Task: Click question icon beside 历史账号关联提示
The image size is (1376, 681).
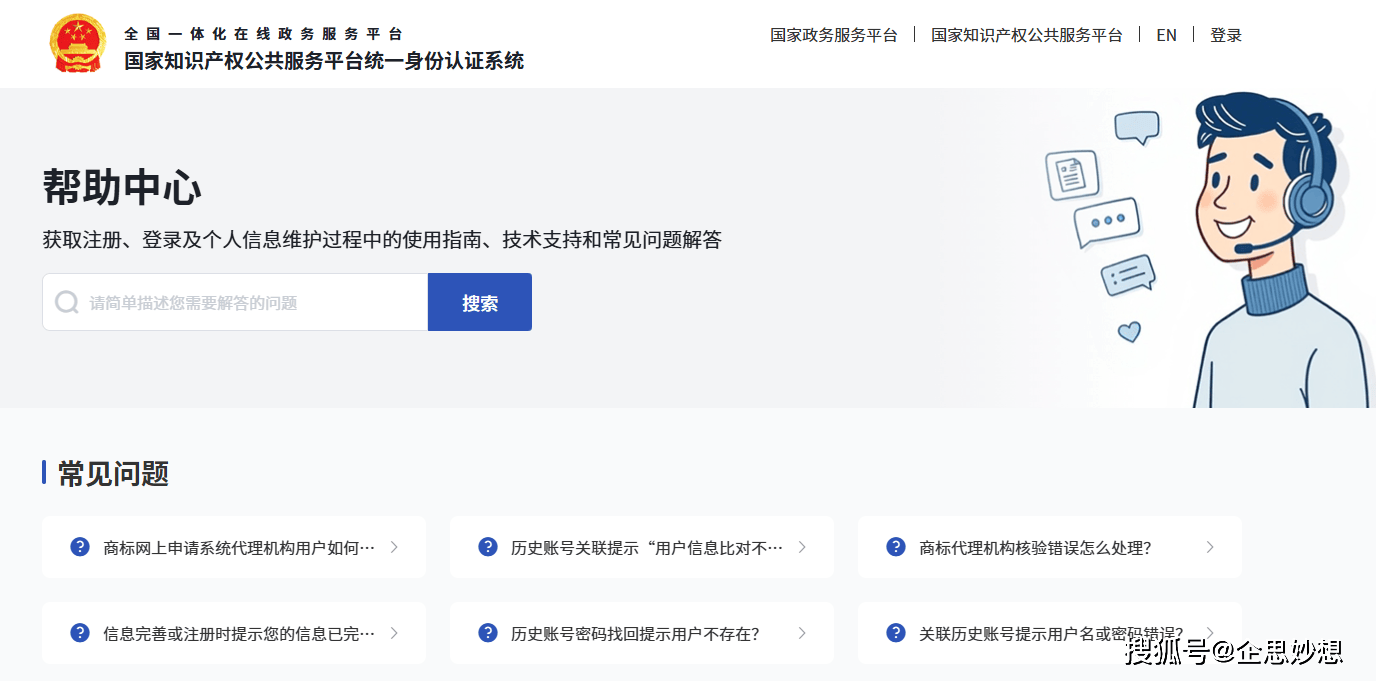Action: [488, 547]
